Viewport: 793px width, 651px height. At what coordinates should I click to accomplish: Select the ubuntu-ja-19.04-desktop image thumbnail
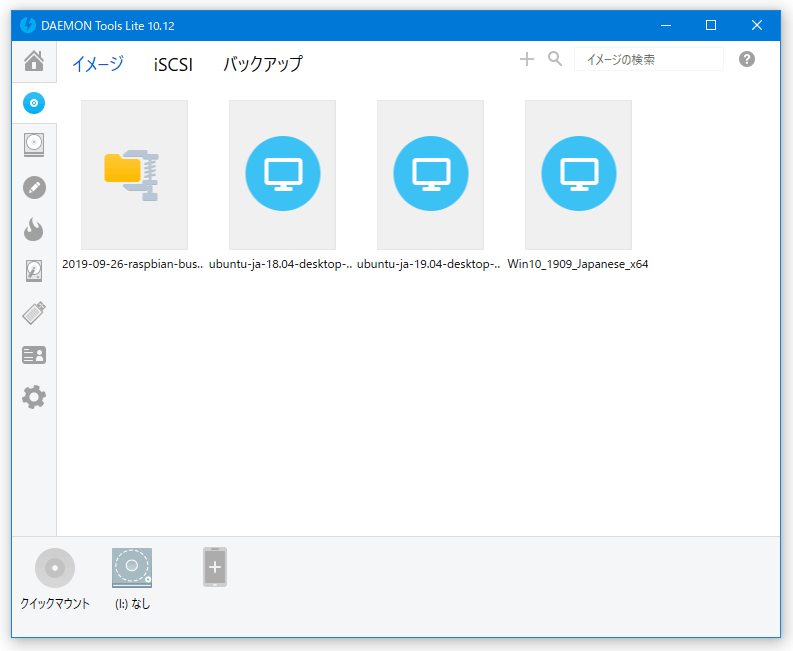pos(430,175)
